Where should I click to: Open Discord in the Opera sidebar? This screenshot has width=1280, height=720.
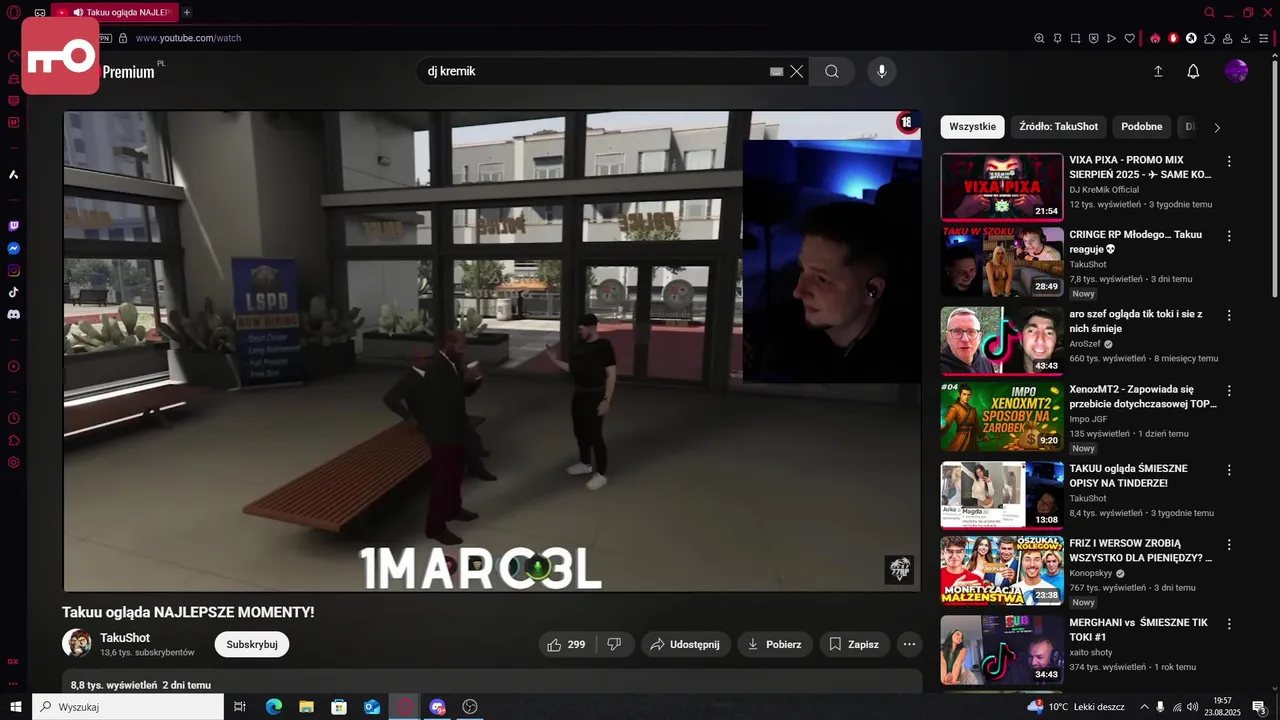coord(14,314)
